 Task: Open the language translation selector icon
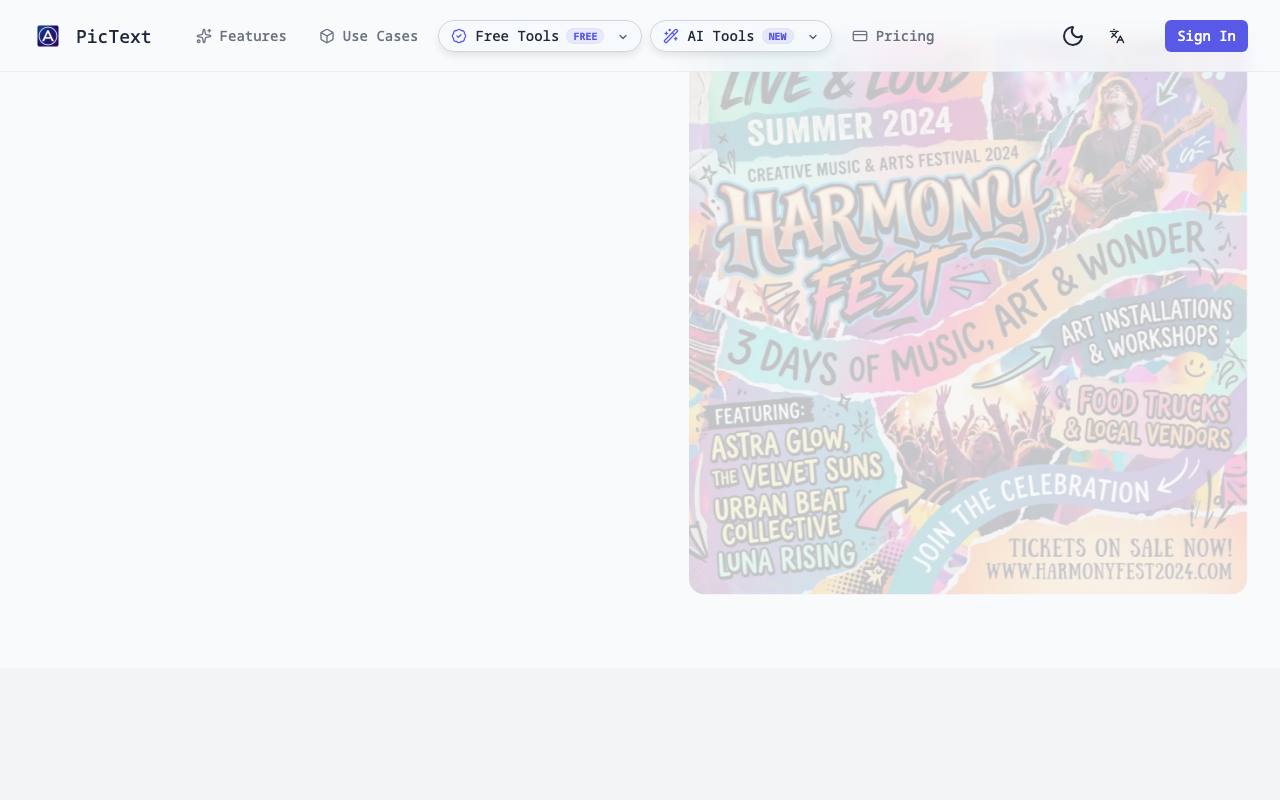point(1117,36)
